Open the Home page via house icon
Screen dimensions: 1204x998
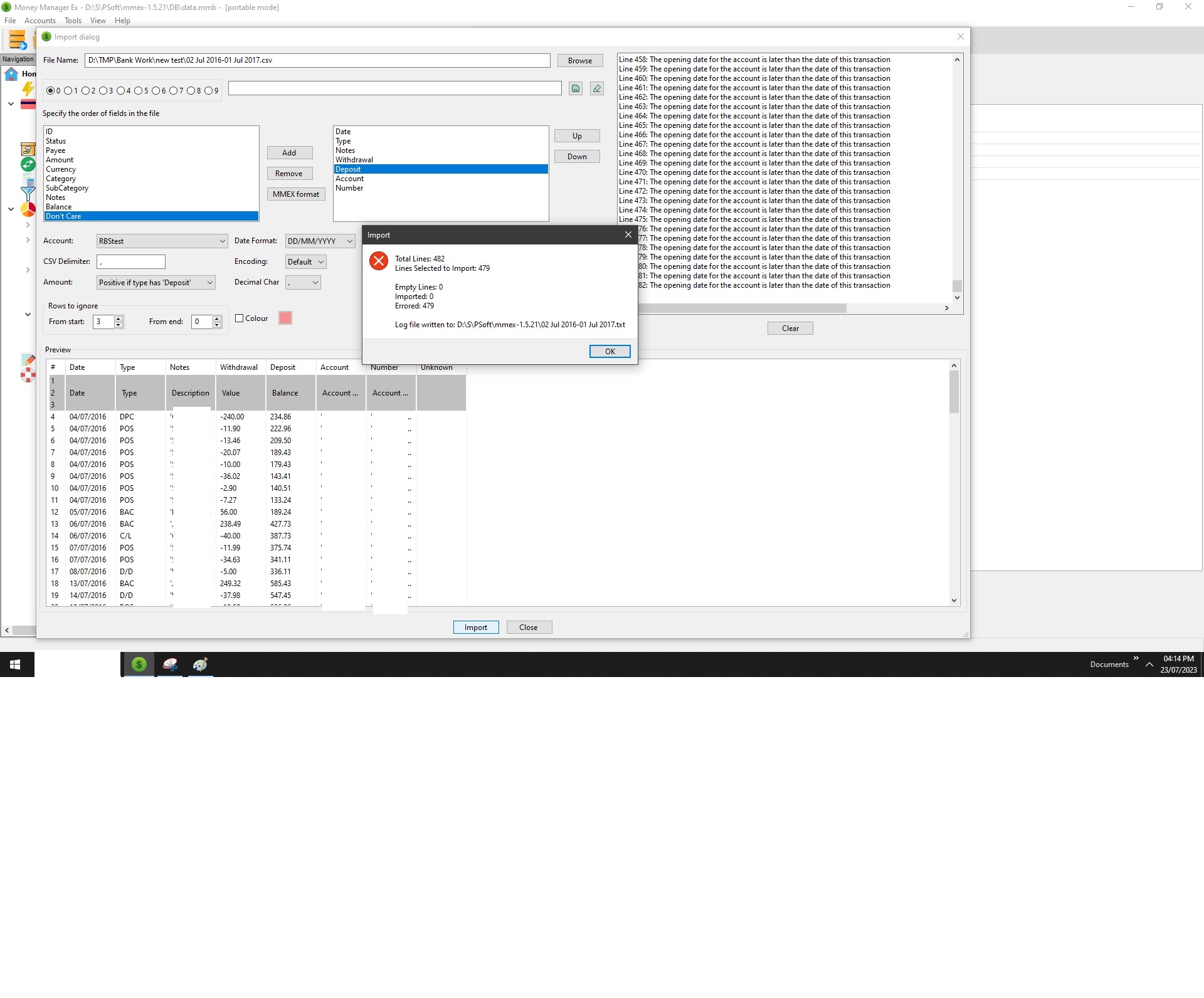pyautogui.click(x=11, y=75)
